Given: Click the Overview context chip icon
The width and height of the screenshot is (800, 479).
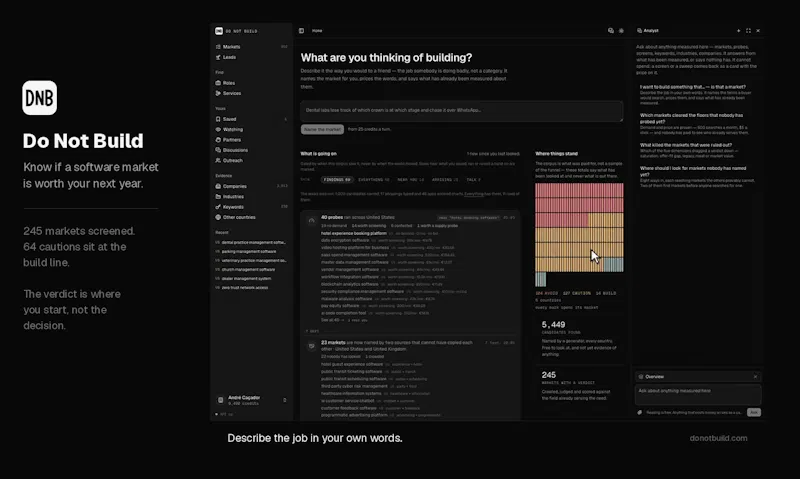Looking at the screenshot, I should click(641, 376).
